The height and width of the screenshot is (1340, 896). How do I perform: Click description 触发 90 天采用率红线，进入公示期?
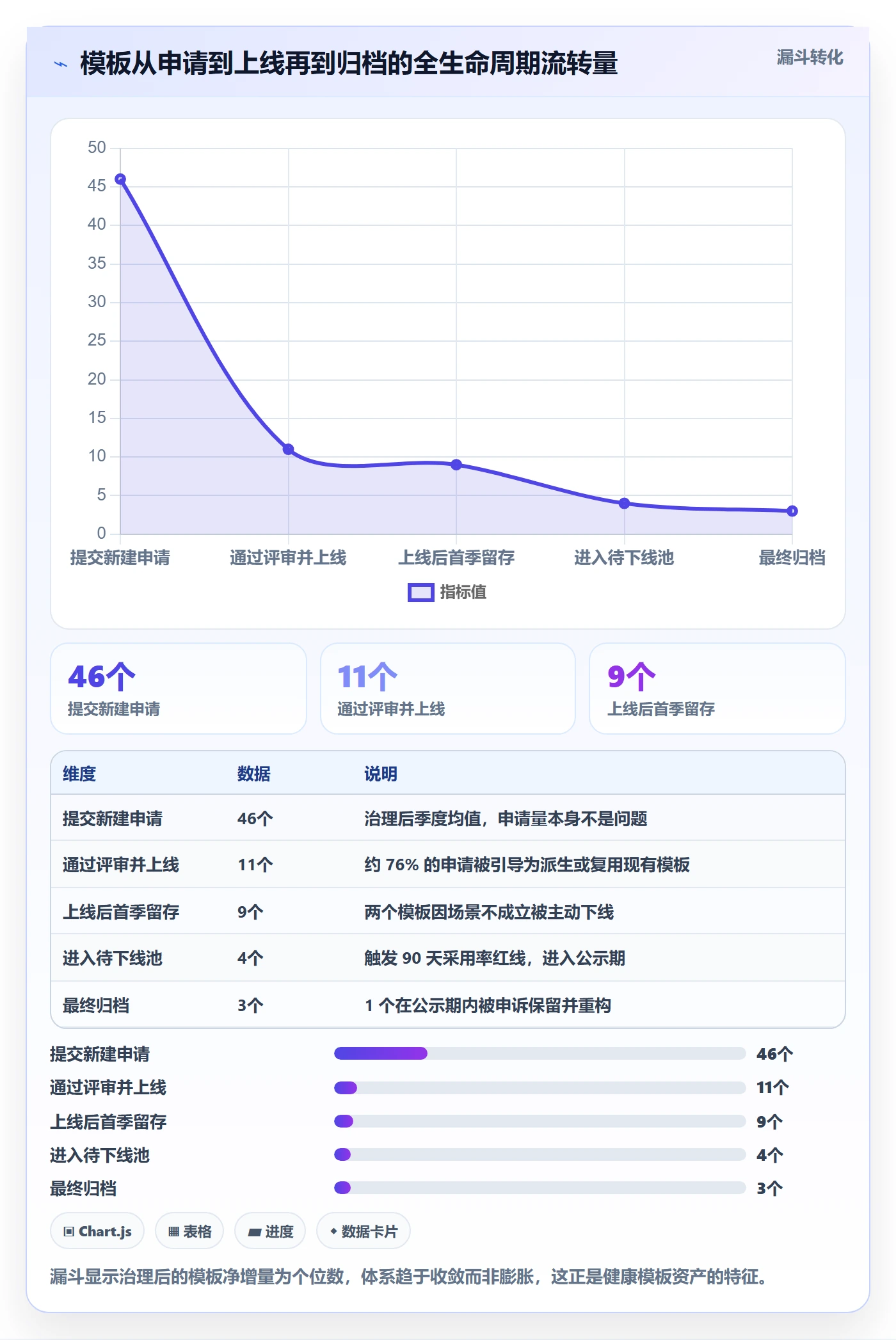click(x=495, y=958)
